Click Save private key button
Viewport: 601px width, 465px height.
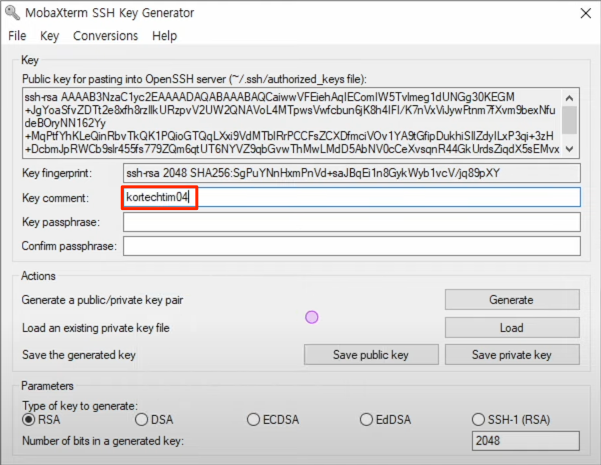(512, 355)
